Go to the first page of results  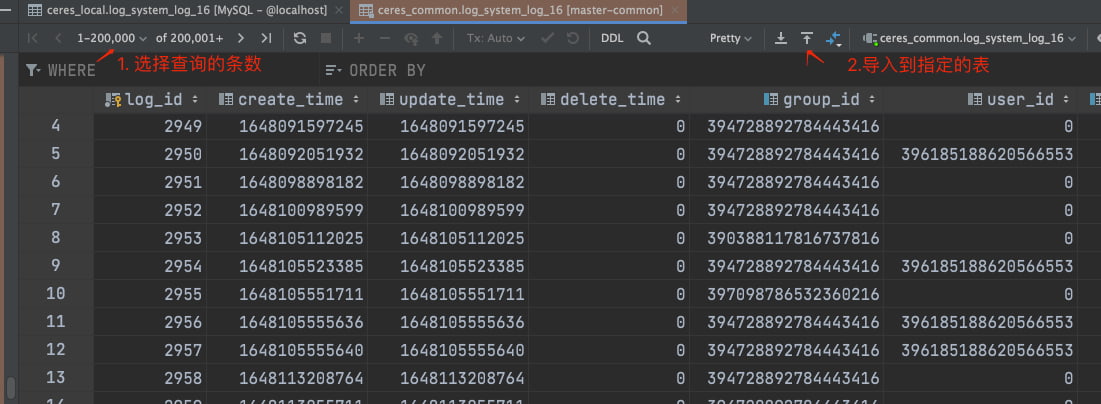[33, 39]
